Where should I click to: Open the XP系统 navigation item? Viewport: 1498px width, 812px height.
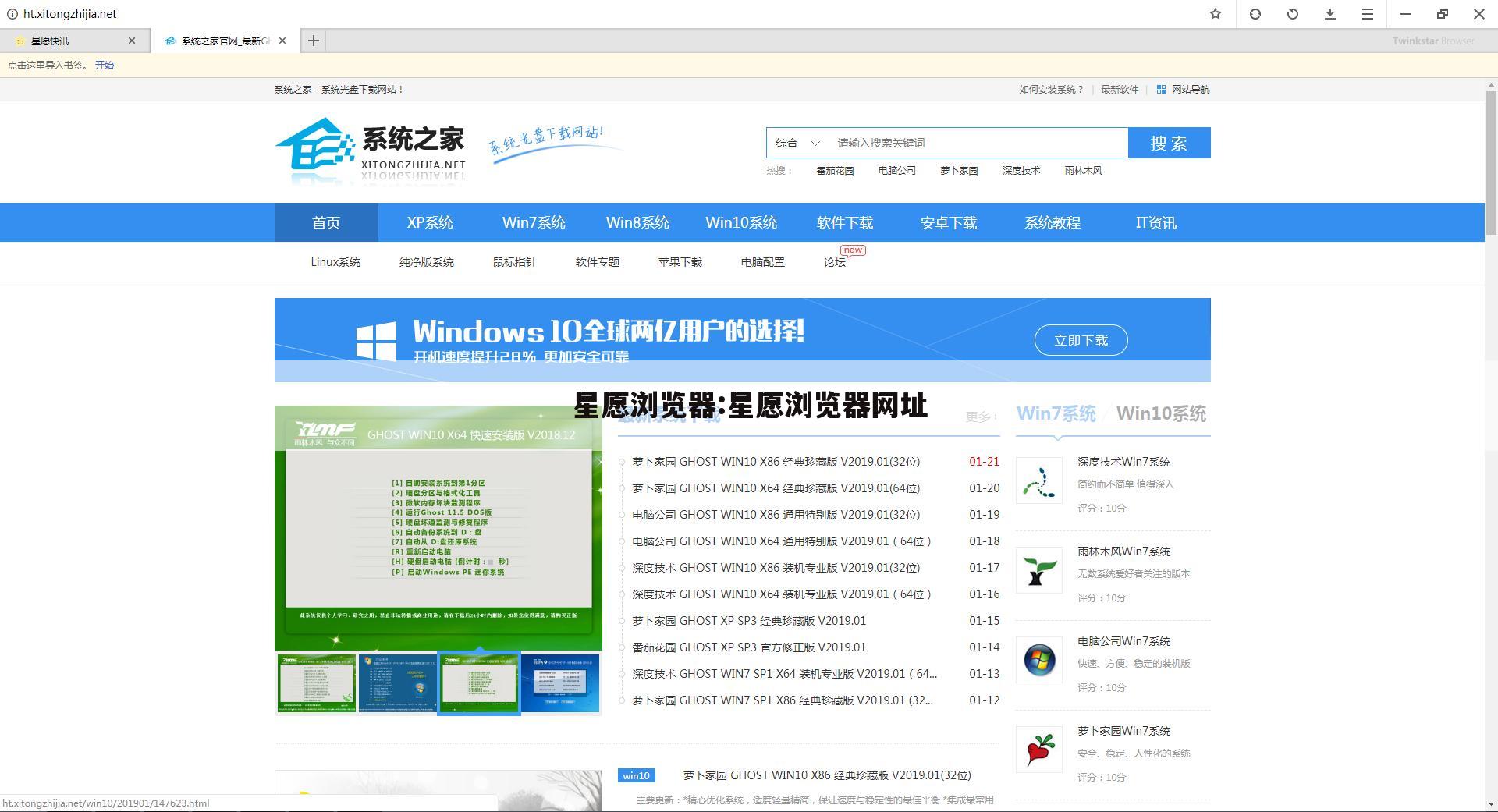tap(430, 222)
